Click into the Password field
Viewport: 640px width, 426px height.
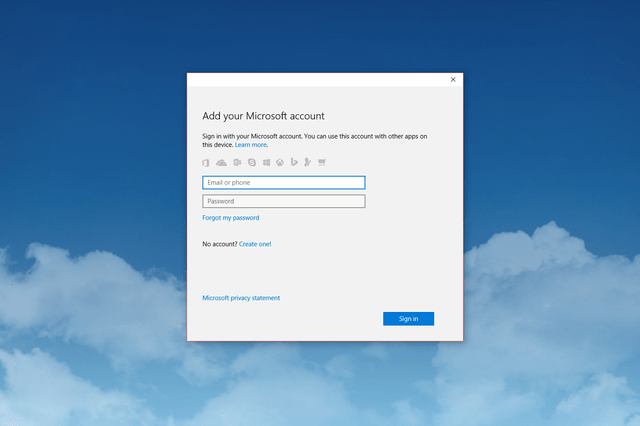(284, 201)
